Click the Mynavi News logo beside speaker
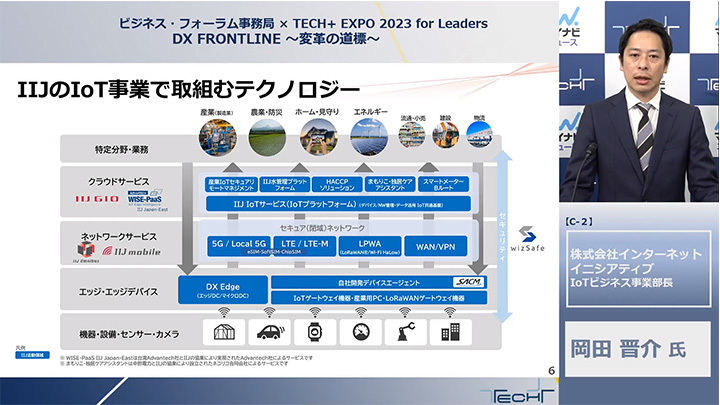720x405 pixels. pyautogui.click(x=569, y=26)
